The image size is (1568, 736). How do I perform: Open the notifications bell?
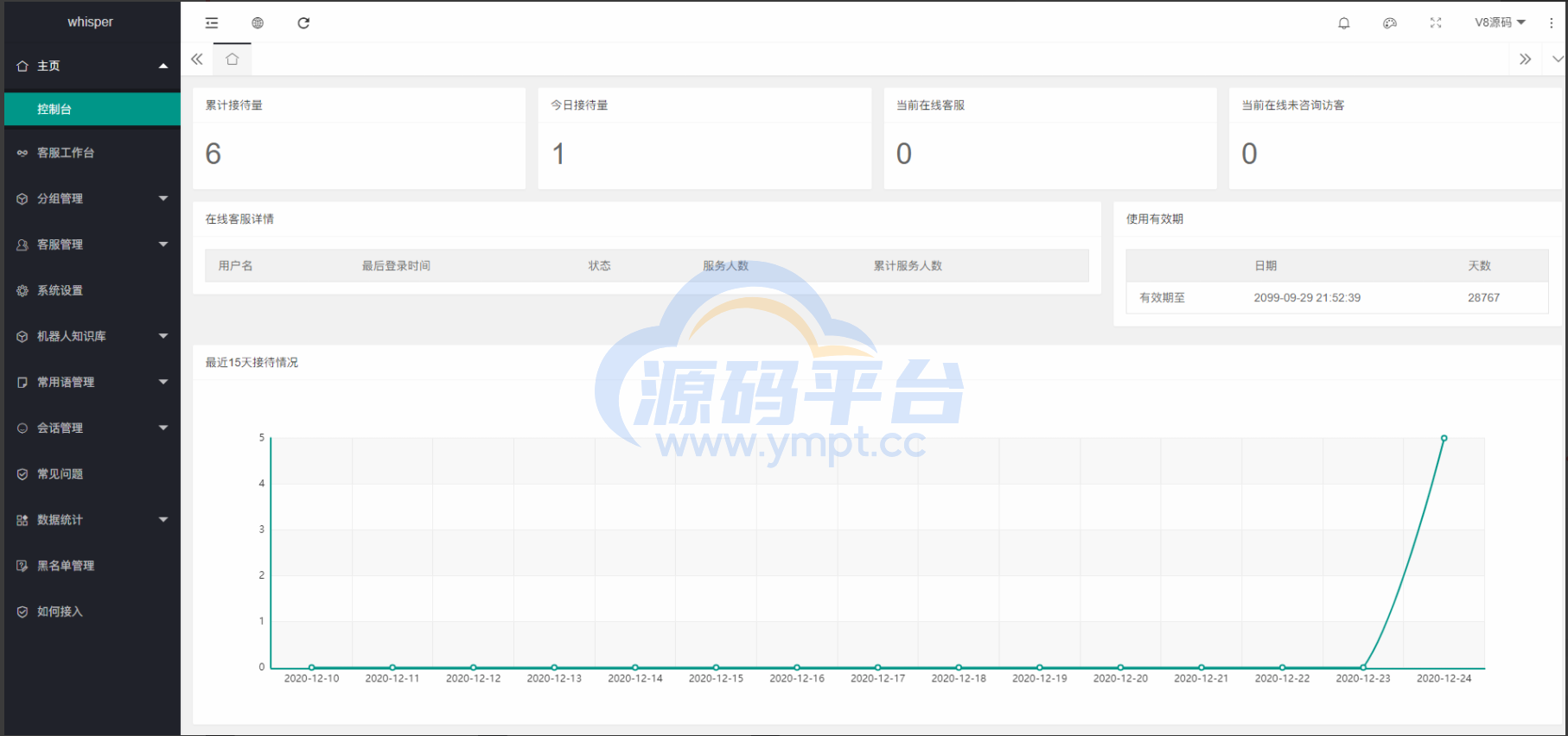tap(1344, 23)
